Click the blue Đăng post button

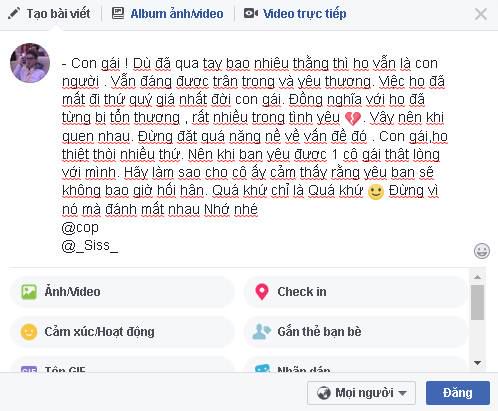click(458, 393)
